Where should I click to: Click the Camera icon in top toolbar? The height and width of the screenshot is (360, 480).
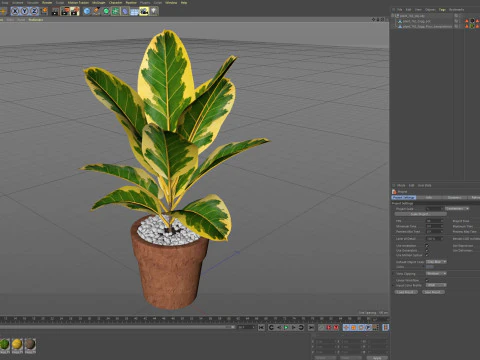pos(144,11)
